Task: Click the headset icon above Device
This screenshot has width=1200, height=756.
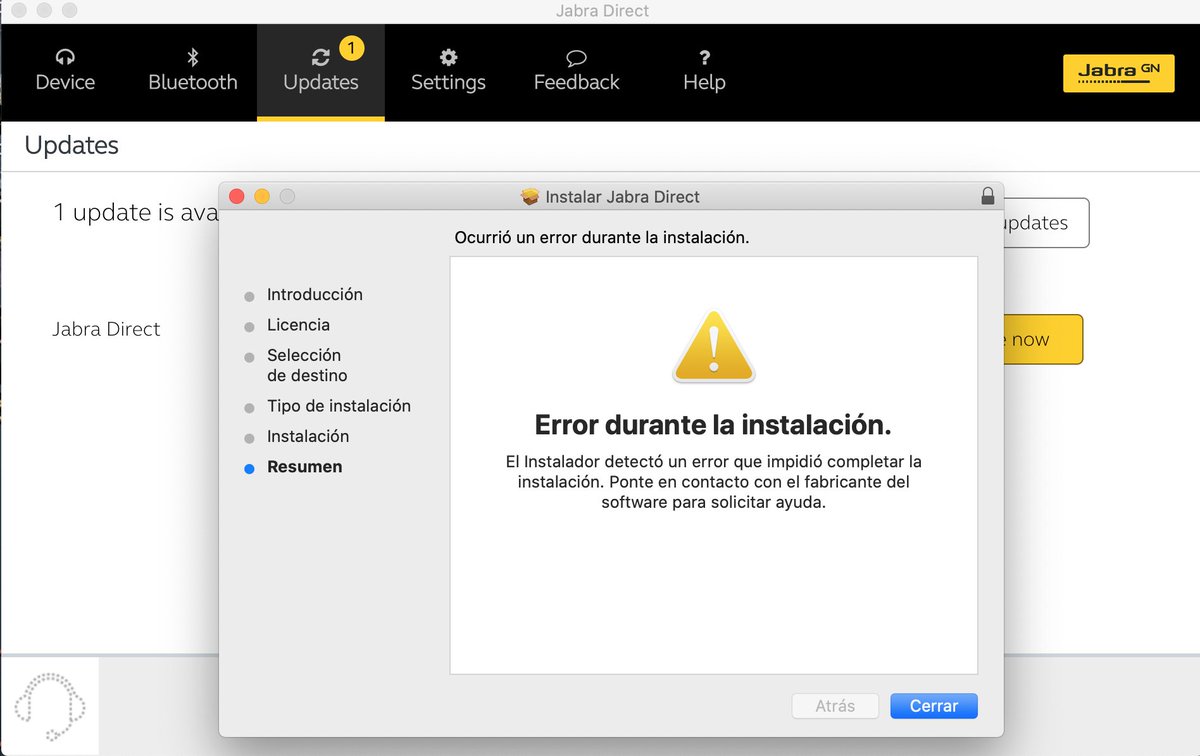Action: 65,57
